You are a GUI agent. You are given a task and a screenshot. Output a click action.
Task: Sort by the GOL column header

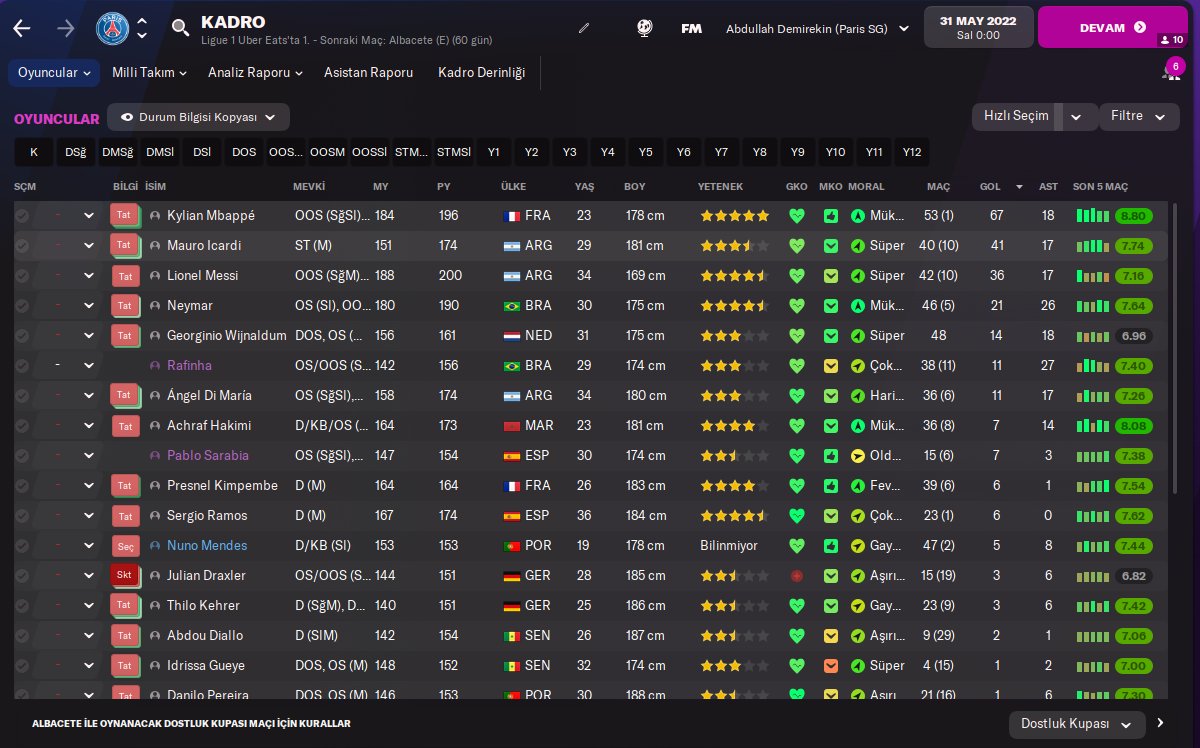pos(990,187)
